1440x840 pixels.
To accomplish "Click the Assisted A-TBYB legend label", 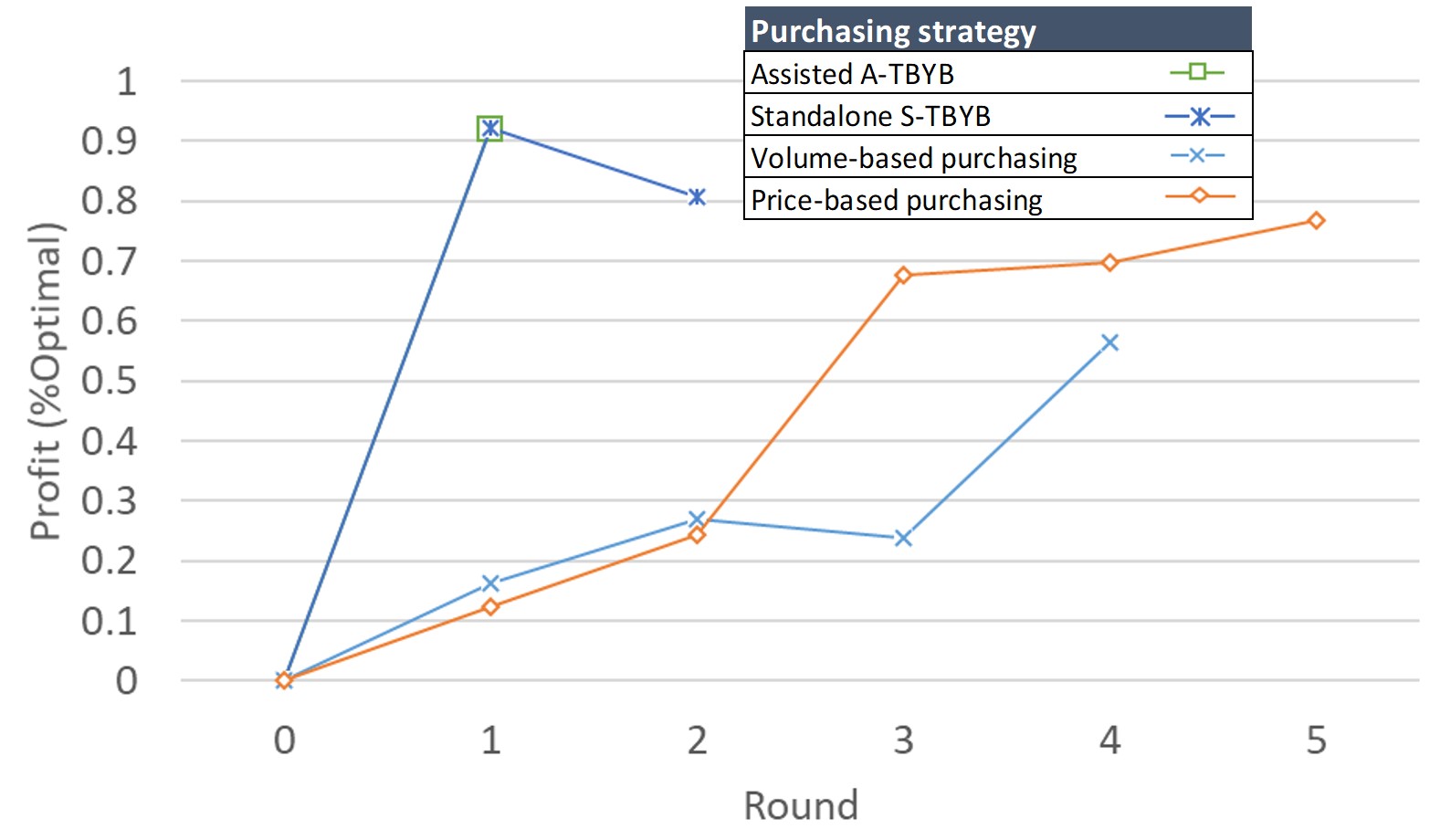I will pos(852,74).
